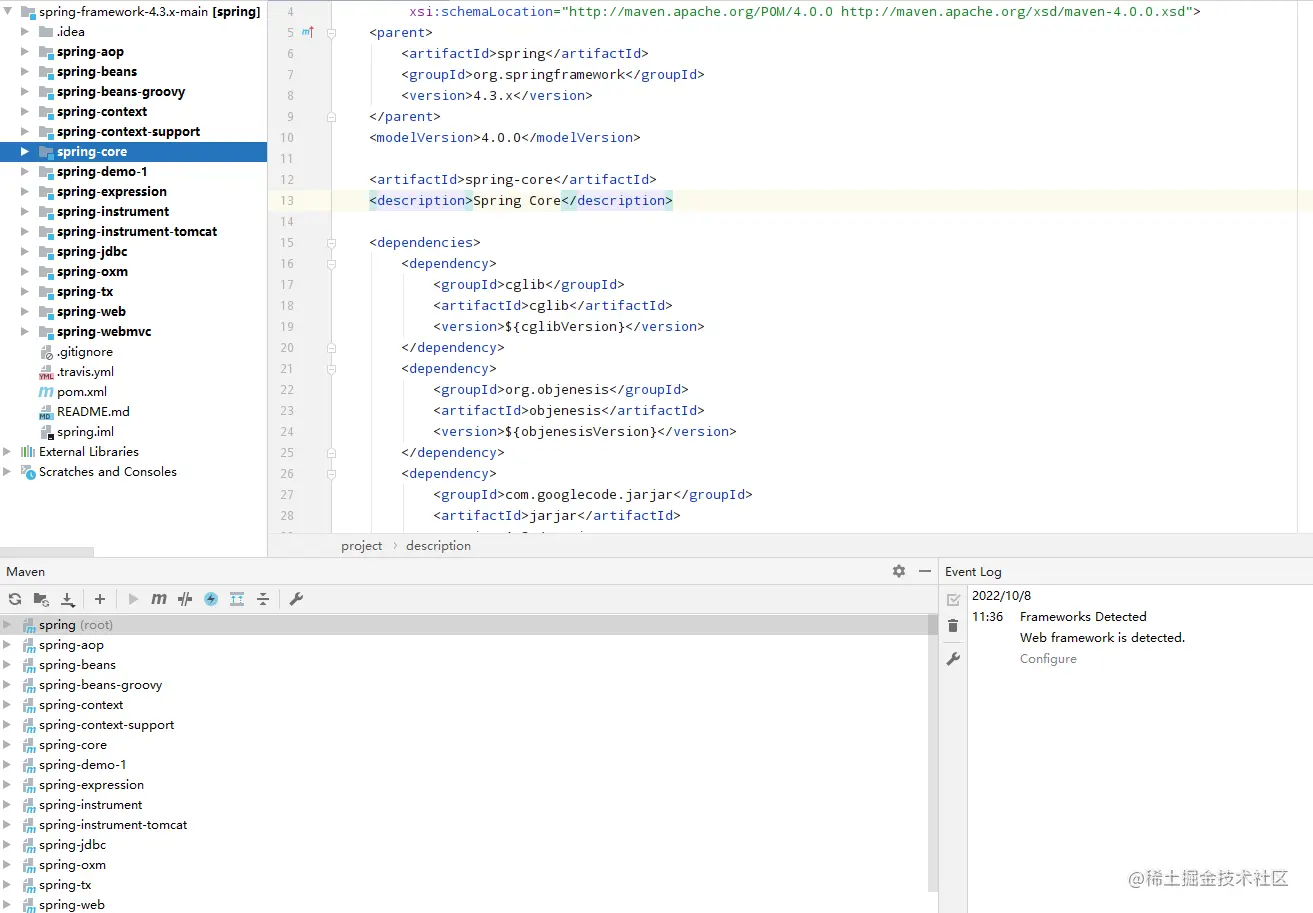The width and height of the screenshot is (1313, 913).
Task: Click 'Spring Core' description text in editor
Action: point(516,201)
